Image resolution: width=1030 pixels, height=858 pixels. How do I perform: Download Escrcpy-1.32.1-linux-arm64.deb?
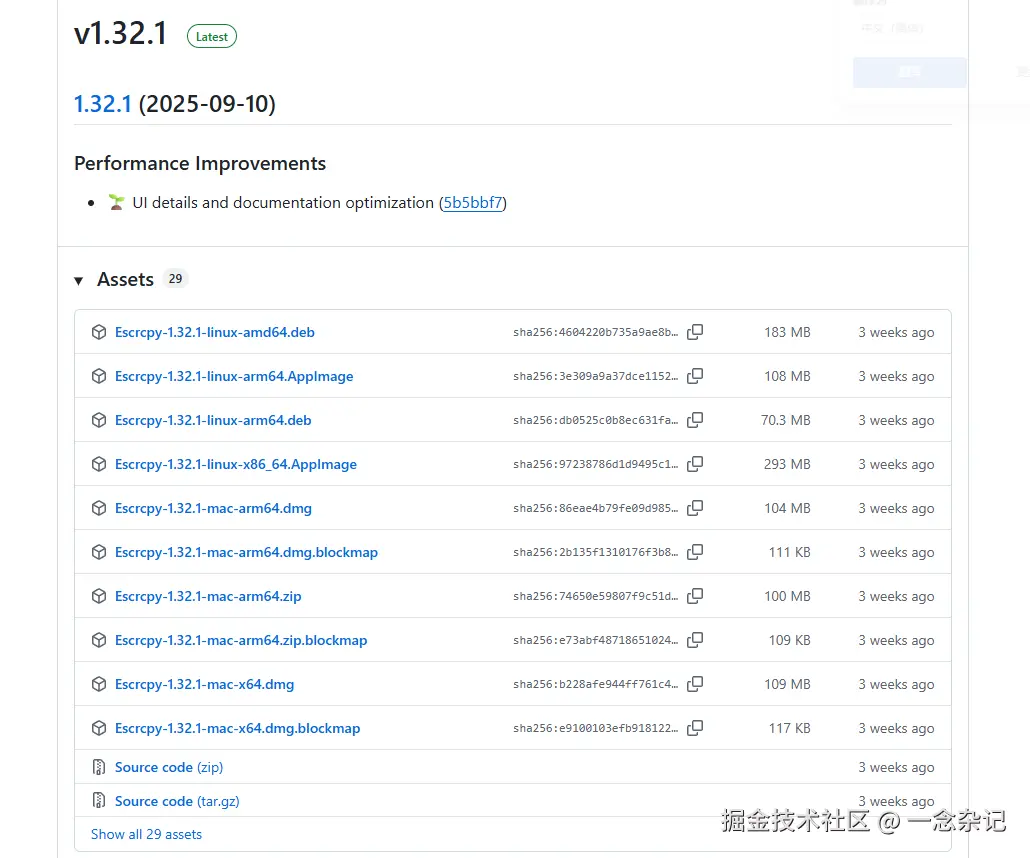tap(213, 420)
